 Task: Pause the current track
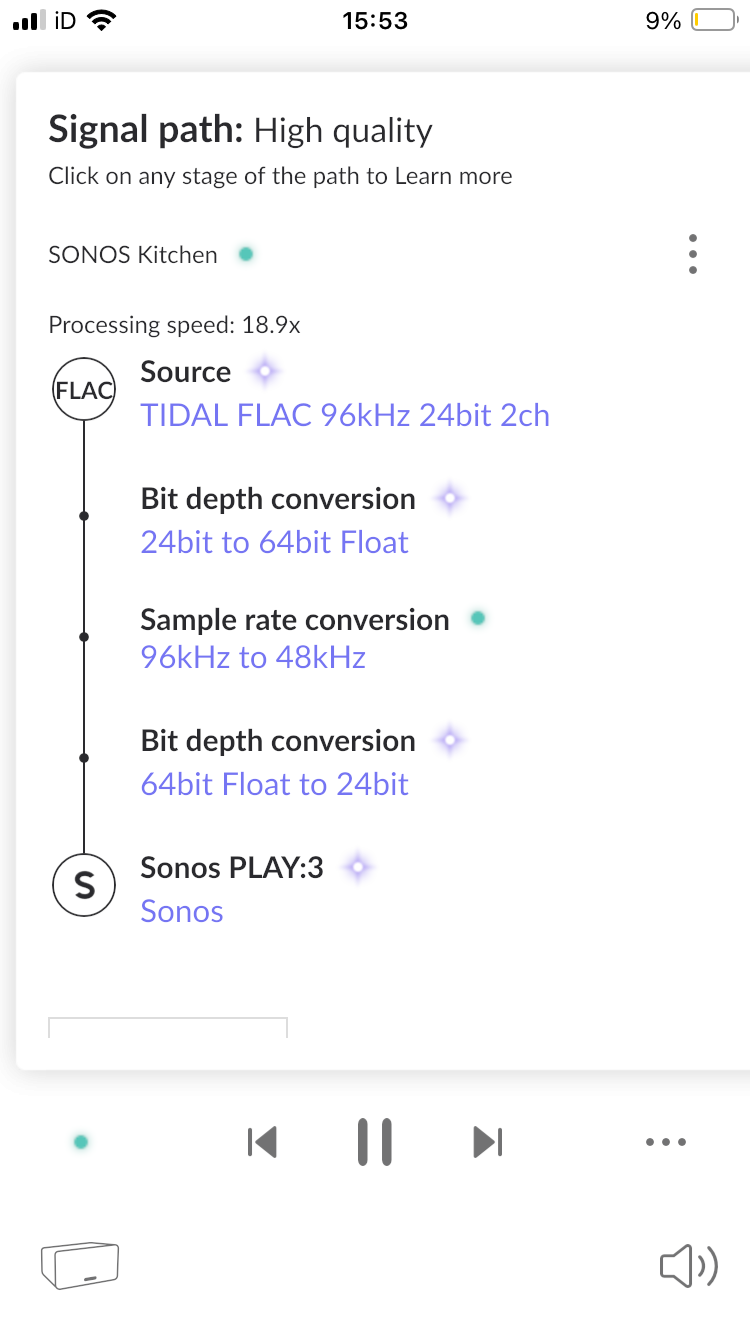click(374, 1141)
